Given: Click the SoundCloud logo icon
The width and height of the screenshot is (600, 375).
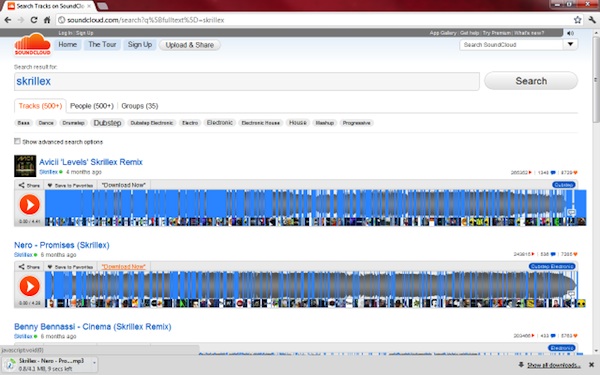Looking at the screenshot, I should pyautogui.click(x=33, y=44).
